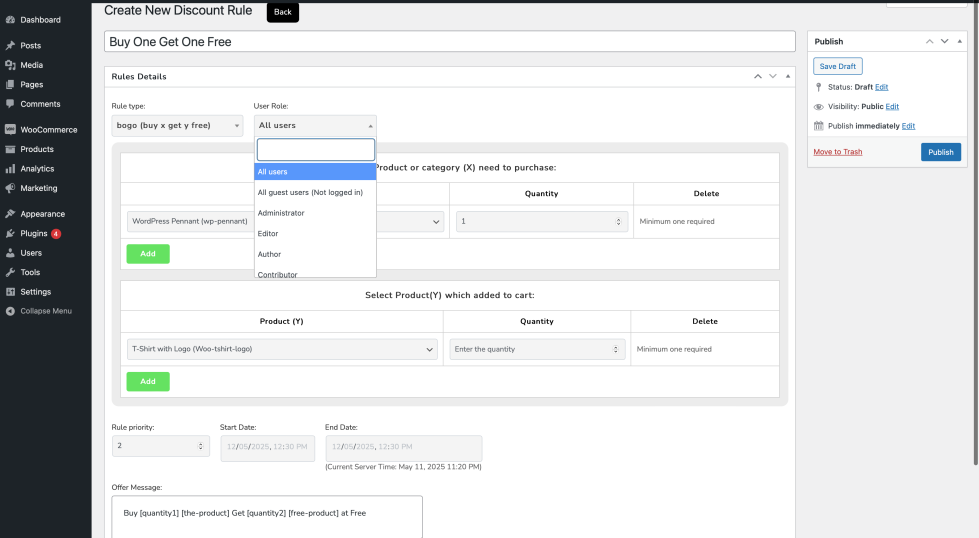This screenshot has height=538, width=979.
Task: Click the Dashboard icon in sidebar
Action: point(10,20)
